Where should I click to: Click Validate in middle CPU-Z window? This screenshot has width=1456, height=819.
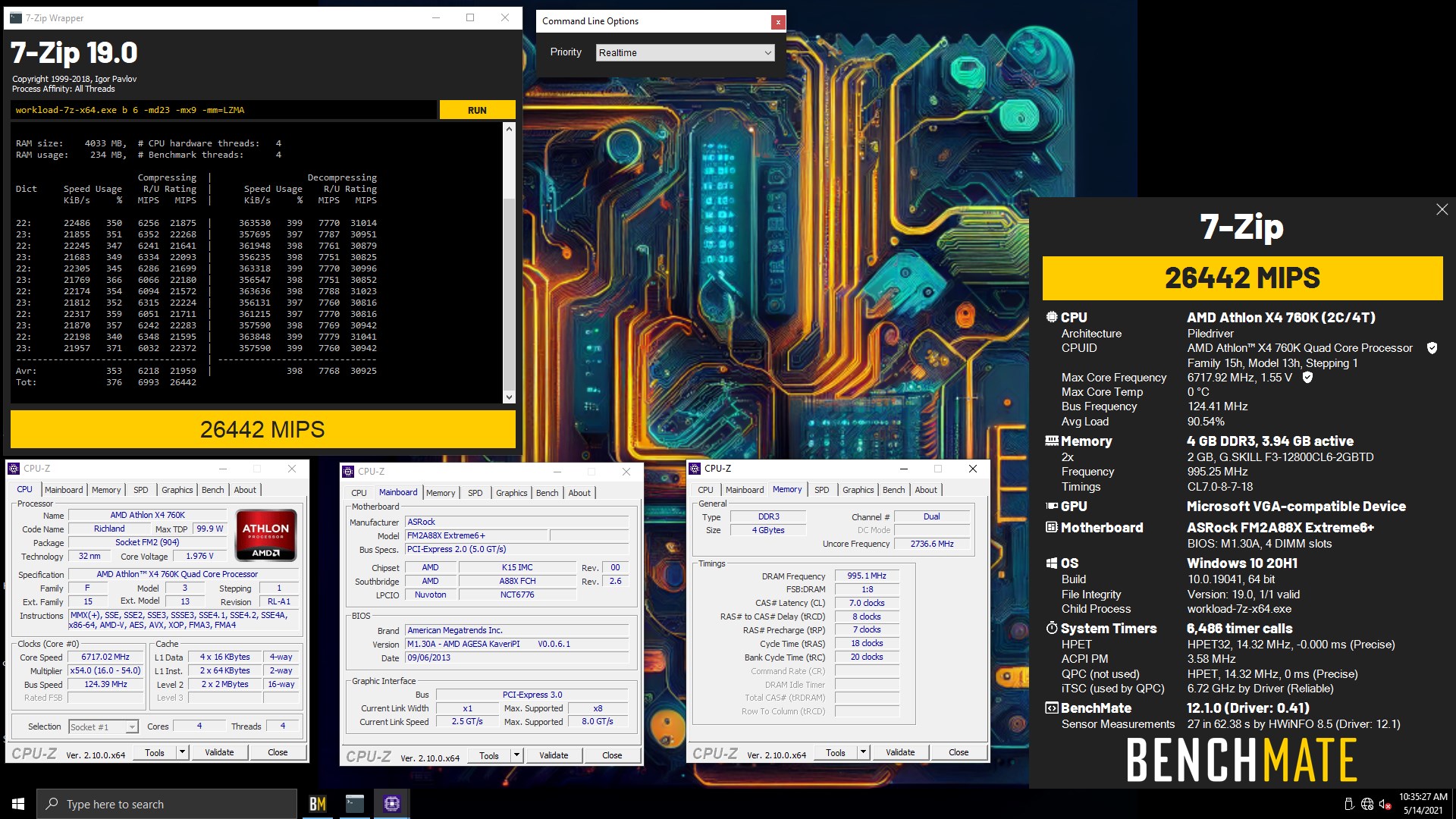(554, 755)
